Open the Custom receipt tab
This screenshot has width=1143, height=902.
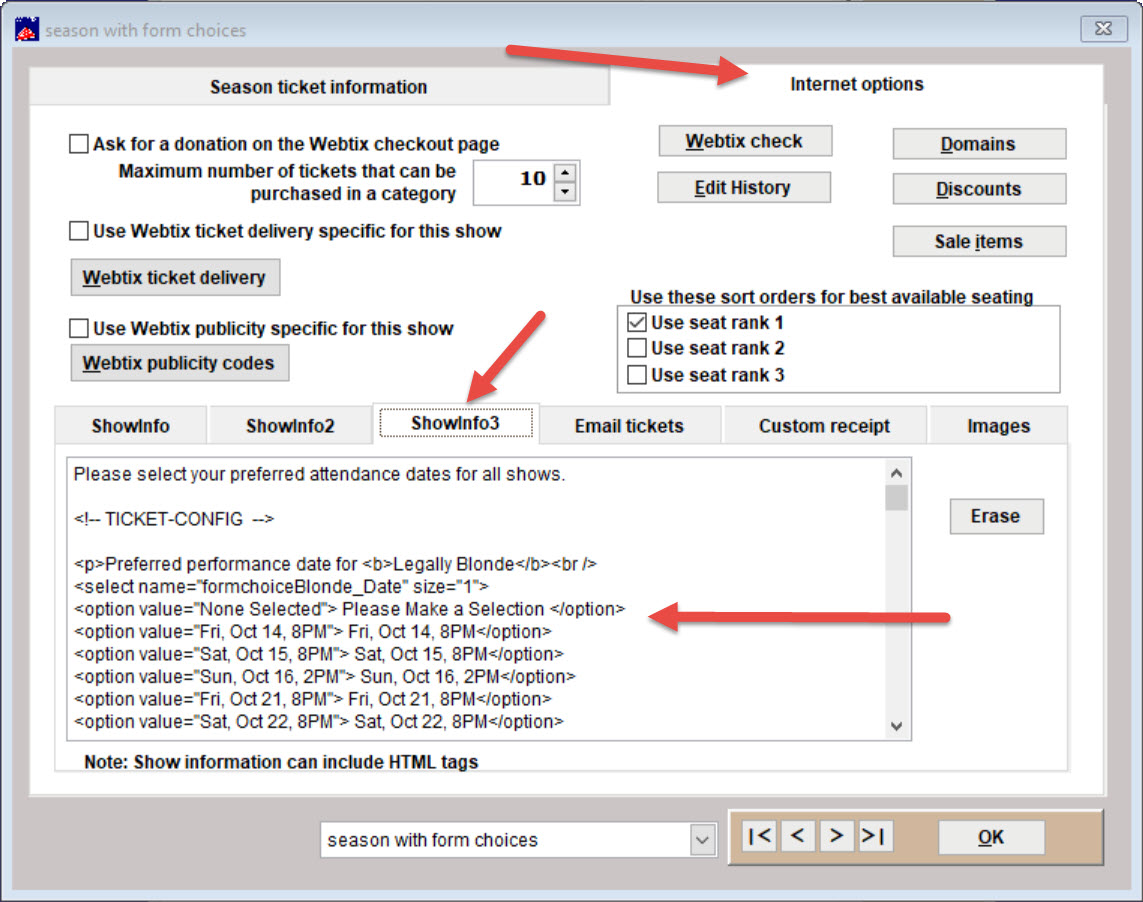pos(824,426)
